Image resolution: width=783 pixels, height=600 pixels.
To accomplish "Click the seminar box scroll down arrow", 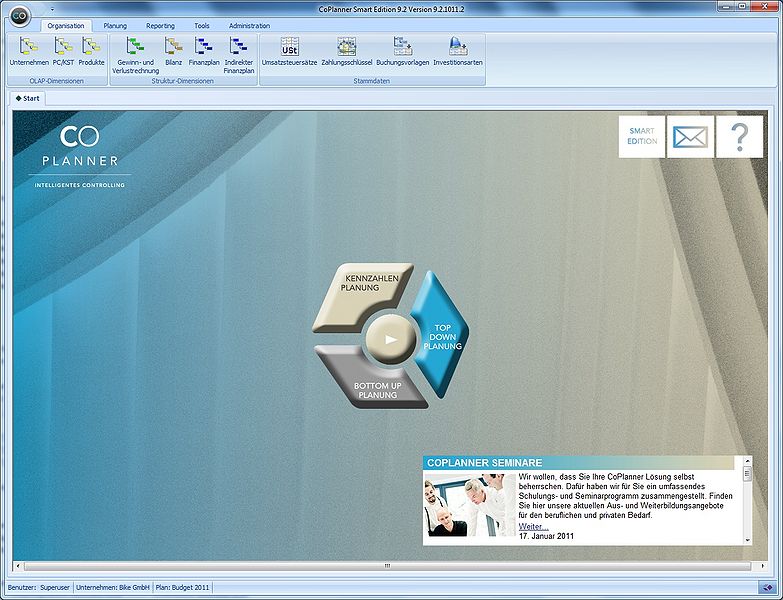I will [748, 540].
